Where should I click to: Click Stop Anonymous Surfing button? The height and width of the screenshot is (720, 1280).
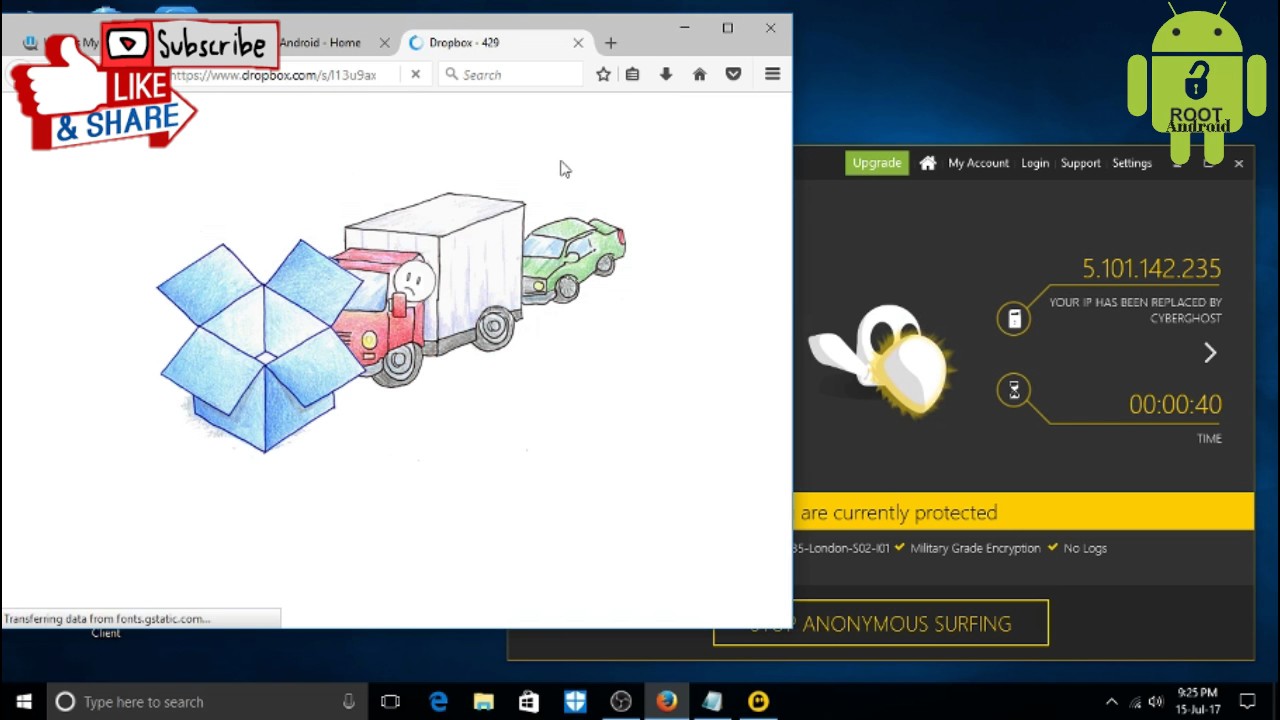click(881, 623)
